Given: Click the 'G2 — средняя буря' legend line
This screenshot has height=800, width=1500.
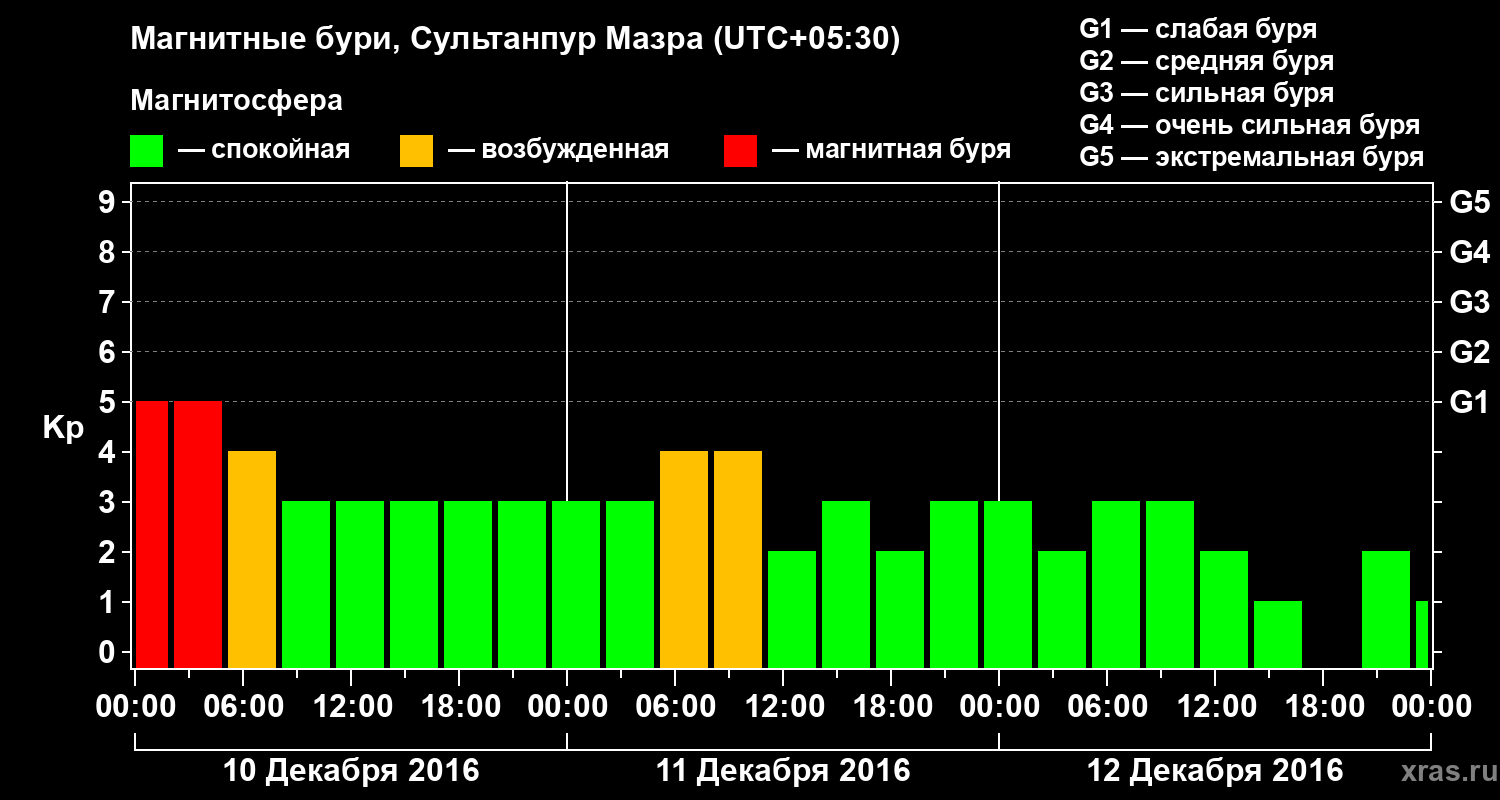Looking at the screenshot, I should tap(1206, 61).
